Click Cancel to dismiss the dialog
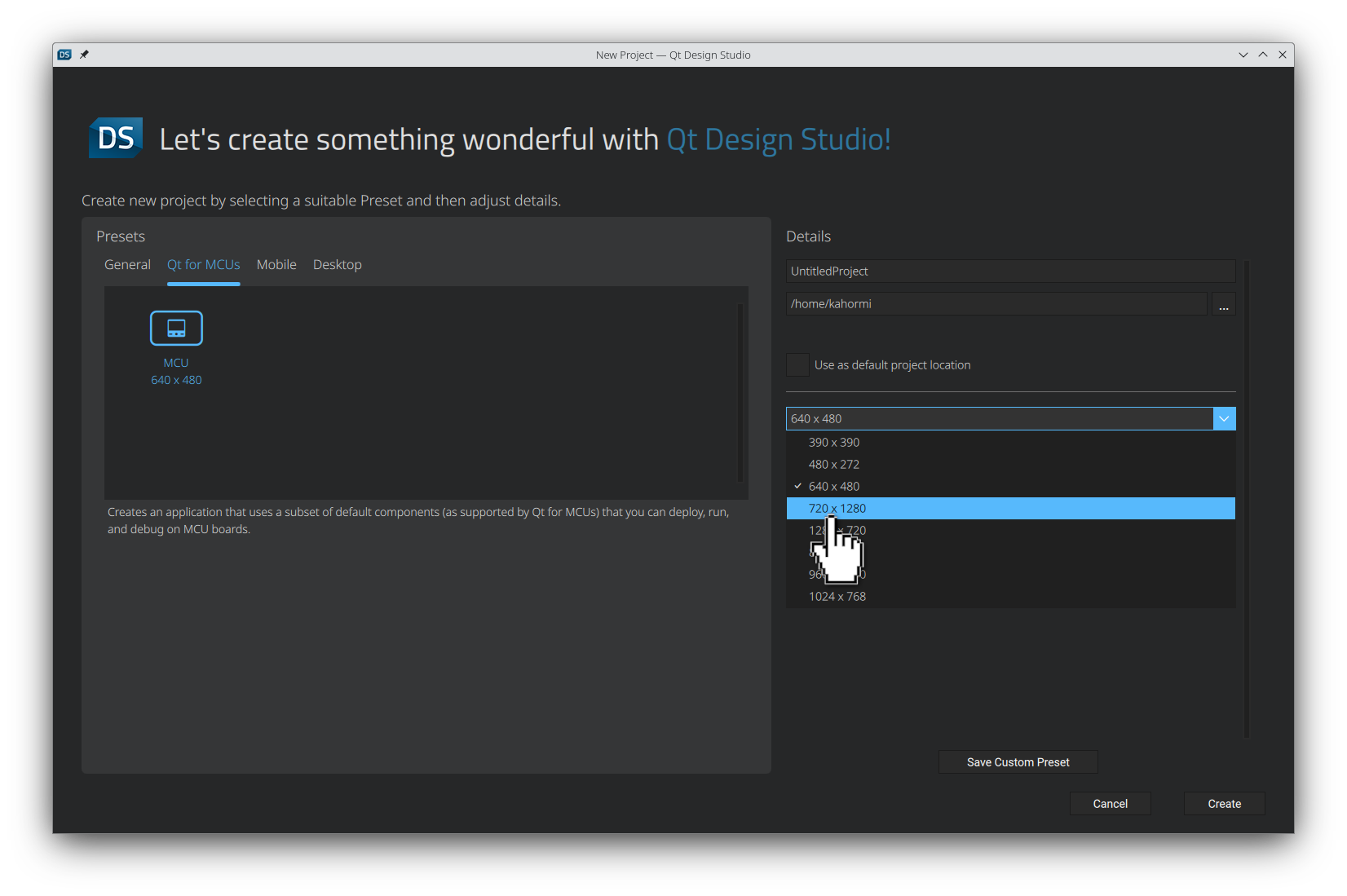Screen dimensions: 1347x896 [x=1110, y=803]
